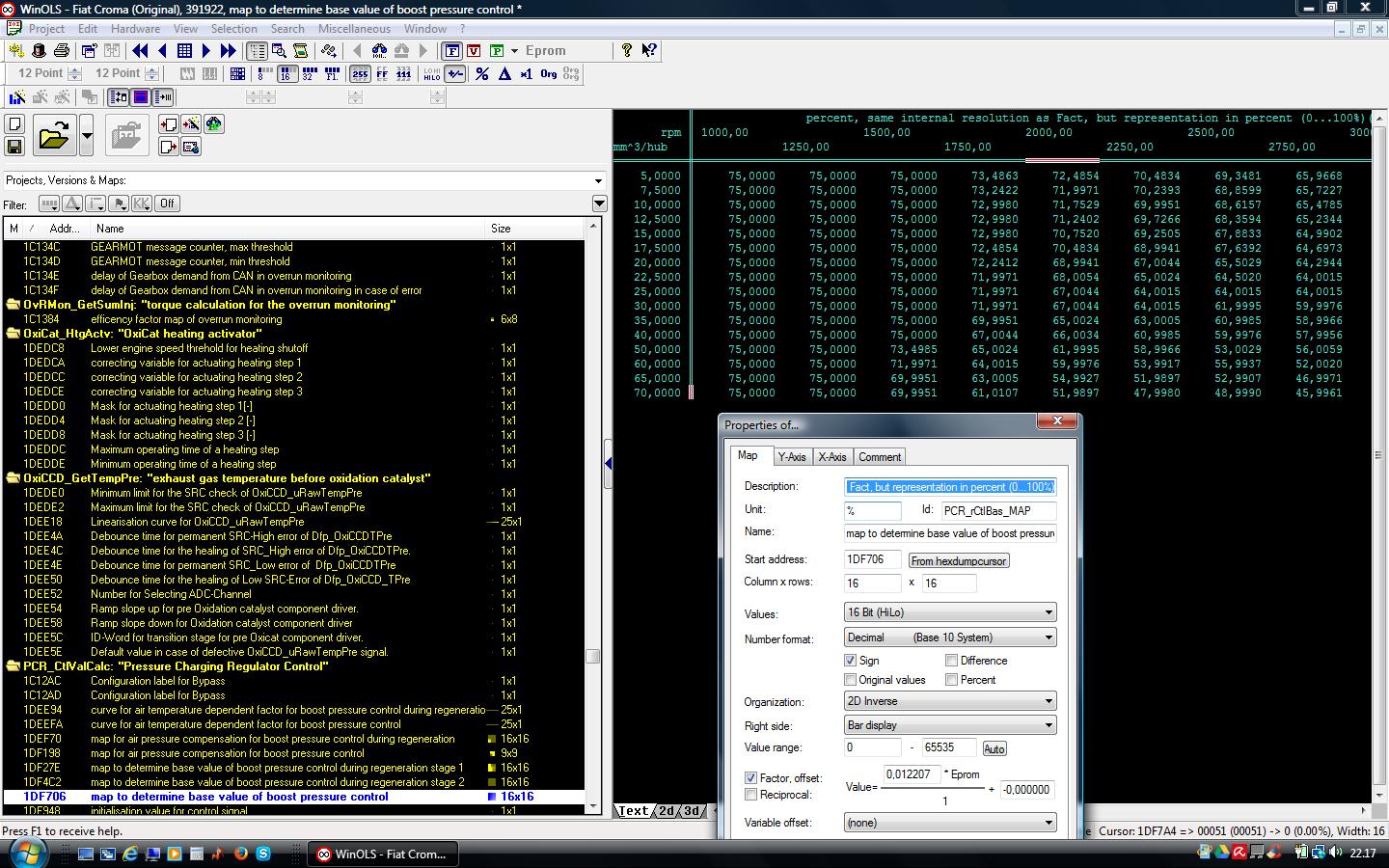
Task: Select 8 bit display mode icon
Action: coord(264,73)
